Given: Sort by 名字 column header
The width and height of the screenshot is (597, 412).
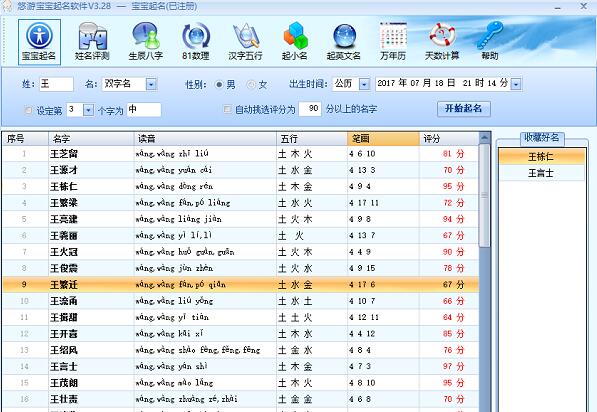Looking at the screenshot, I should 91,139.
